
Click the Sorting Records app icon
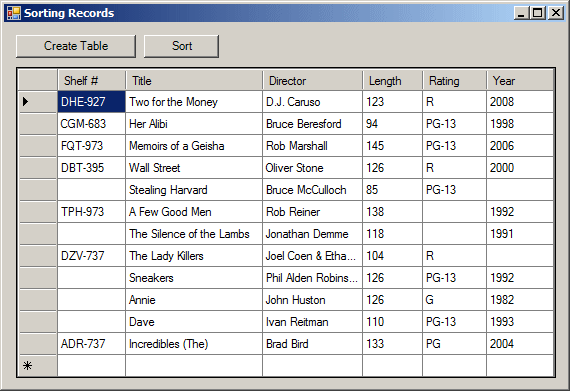tap(14, 13)
